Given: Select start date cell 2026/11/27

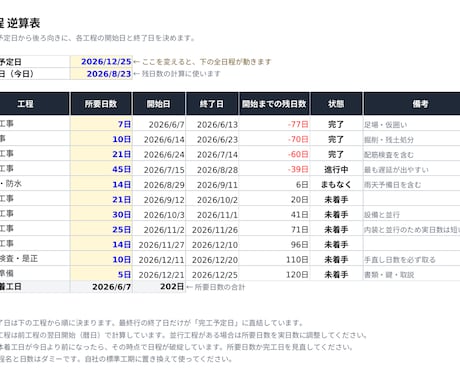Looking at the screenshot, I should tap(159, 244).
